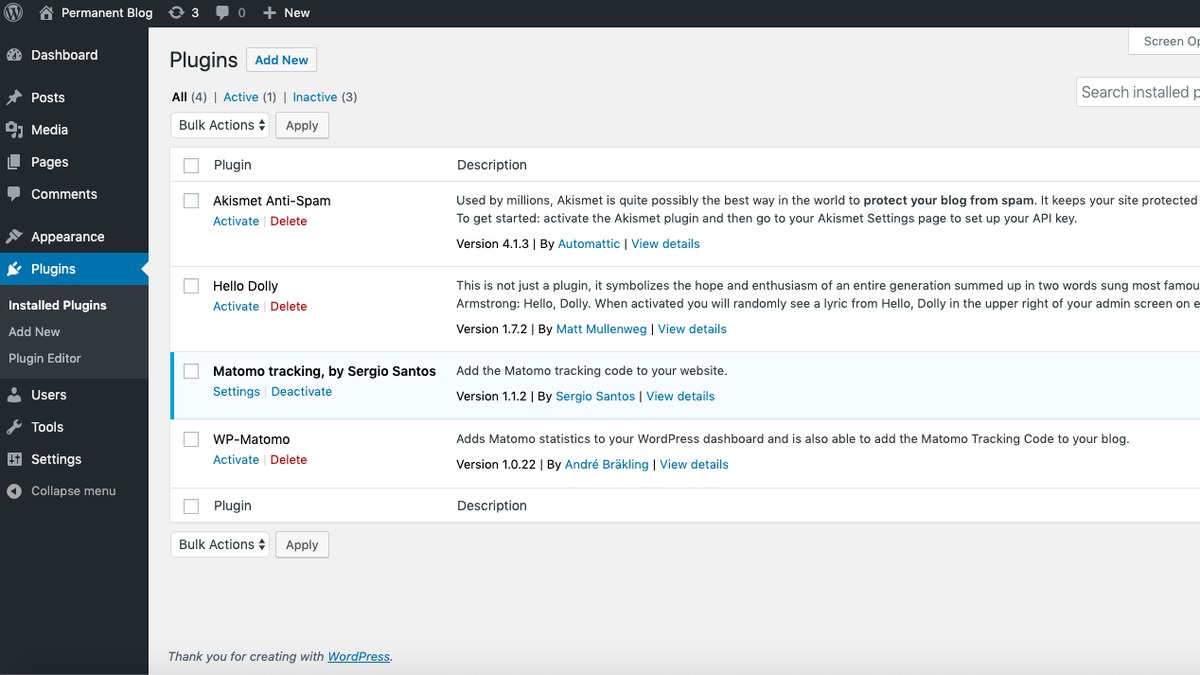Open the Installed Plugins submenu item

(57, 305)
